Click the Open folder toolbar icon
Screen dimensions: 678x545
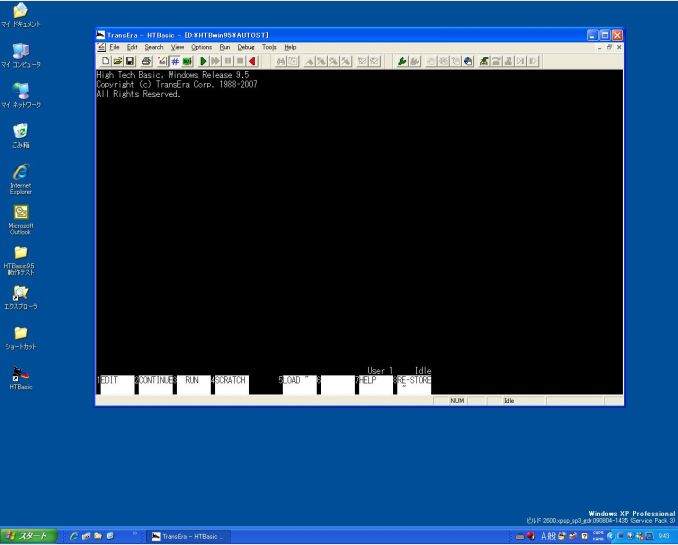point(118,61)
